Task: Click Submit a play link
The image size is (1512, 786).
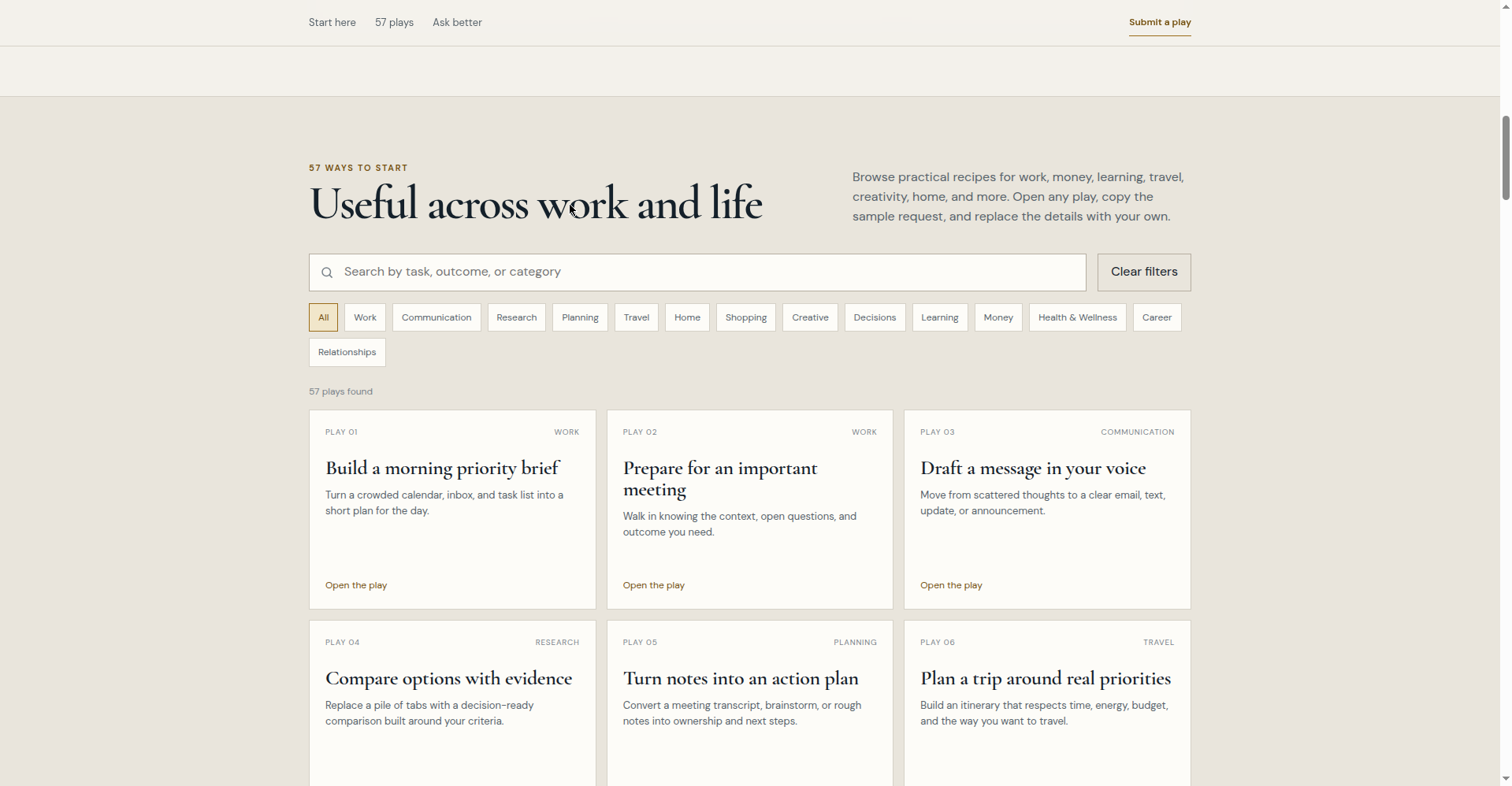Action: coord(1160,23)
